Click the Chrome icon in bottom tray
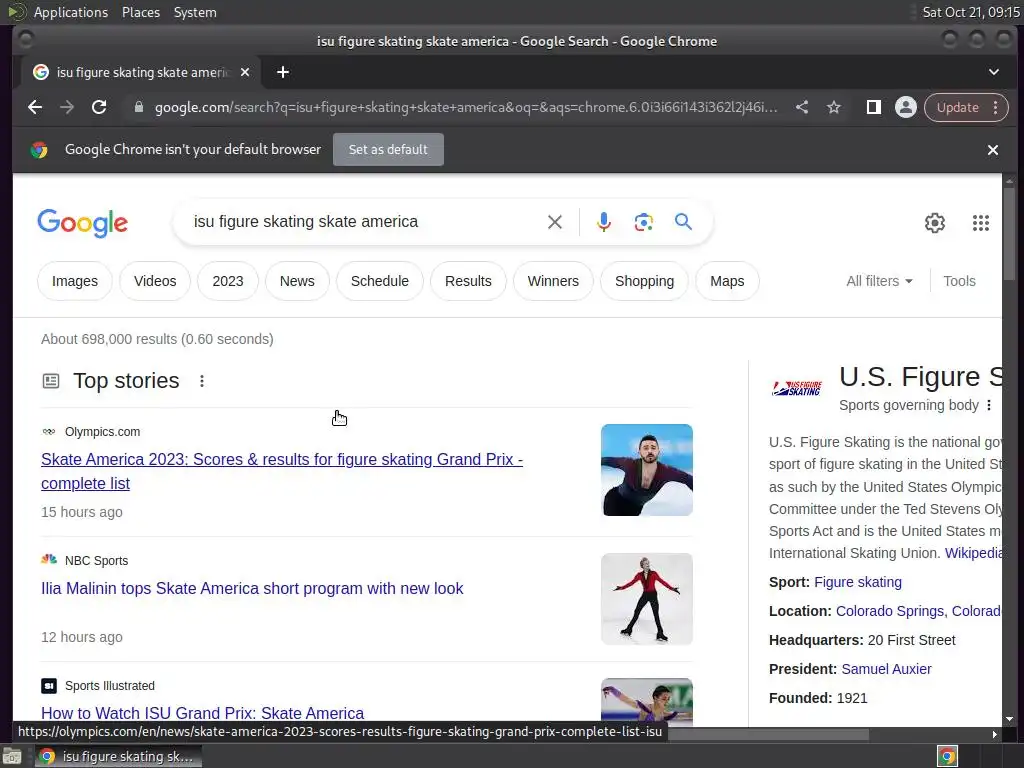The image size is (1024, 768). [947, 756]
